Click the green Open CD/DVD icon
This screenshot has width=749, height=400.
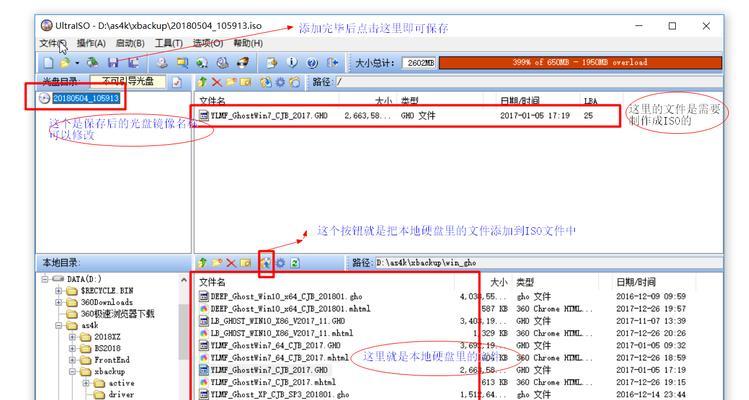(x=92, y=62)
